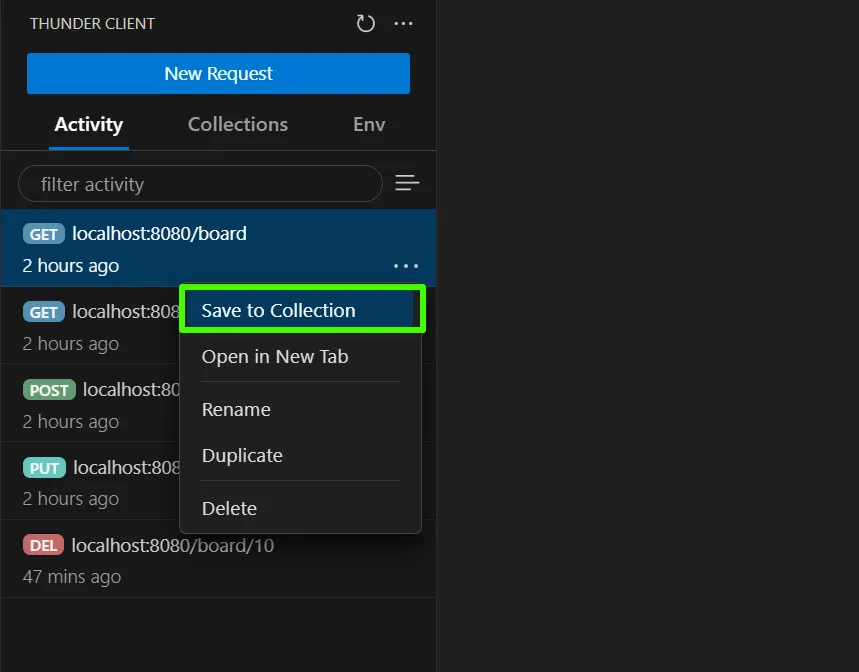The height and width of the screenshot is (672, 859).
Task: Refresh the Thunder Client panel
Action: 365,24
